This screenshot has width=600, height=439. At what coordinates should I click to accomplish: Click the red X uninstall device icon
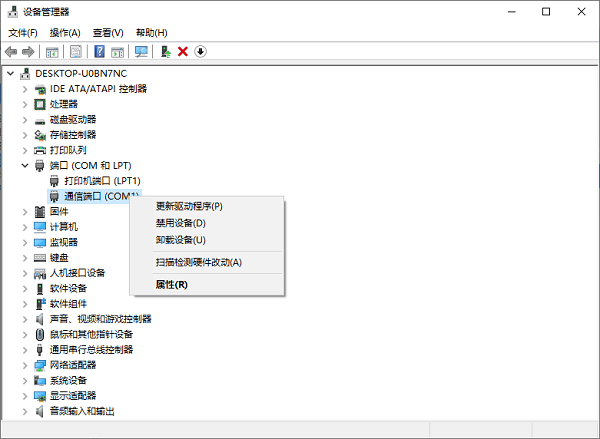click(182, 51)
